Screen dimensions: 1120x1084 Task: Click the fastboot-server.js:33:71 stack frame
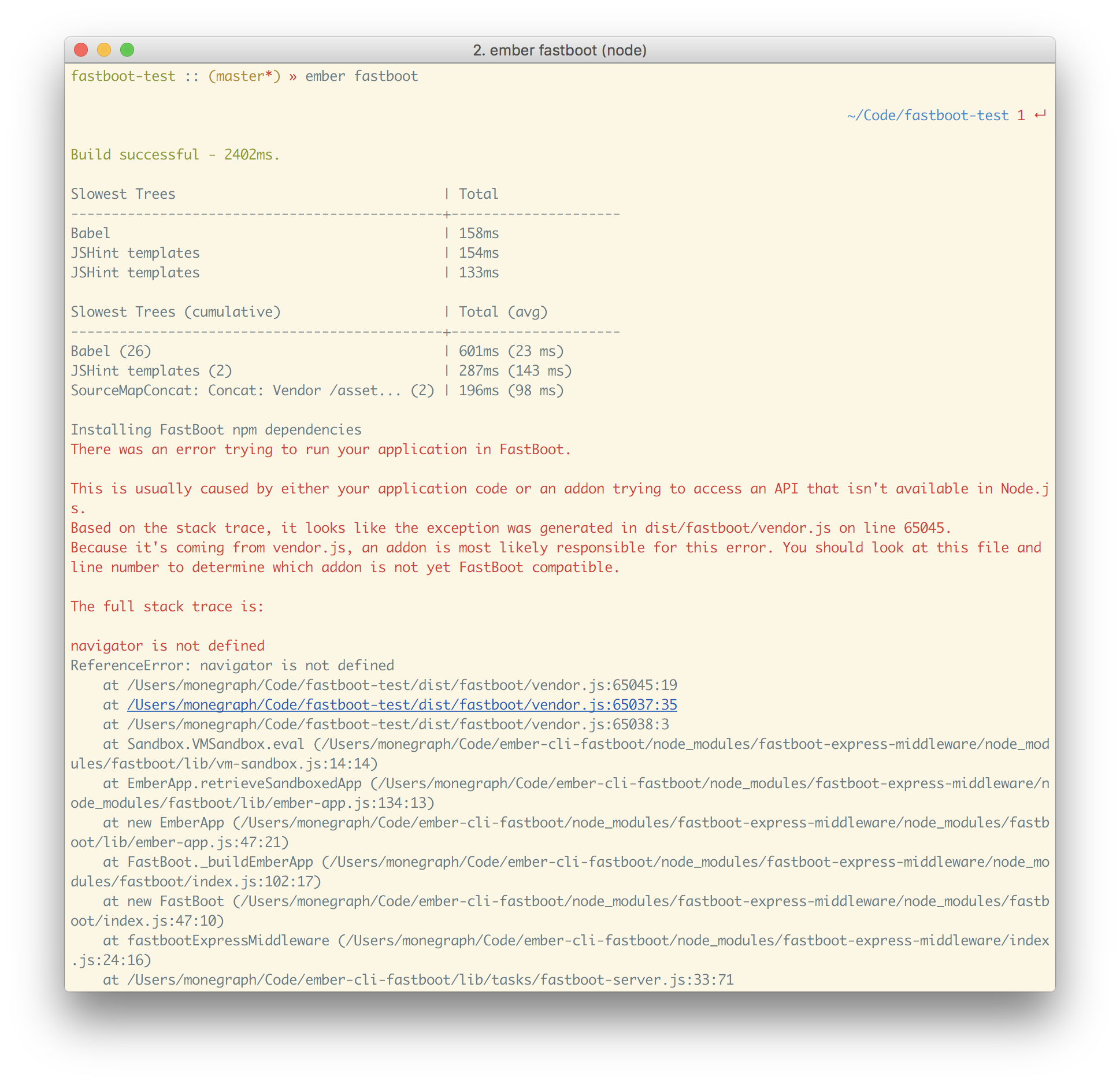point(418,980)
